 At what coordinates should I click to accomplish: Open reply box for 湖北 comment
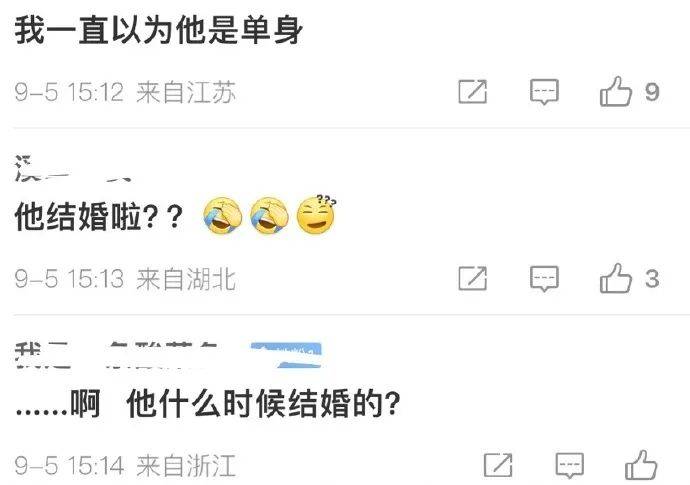pyautogui.click(x=544, y=278)
